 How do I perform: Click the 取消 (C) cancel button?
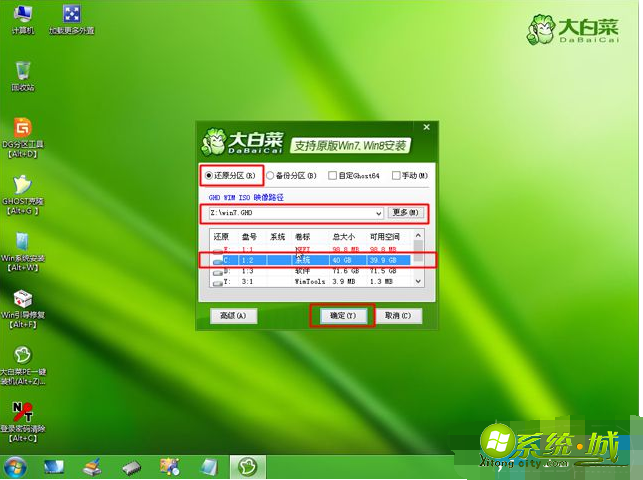tap(398, 316)
